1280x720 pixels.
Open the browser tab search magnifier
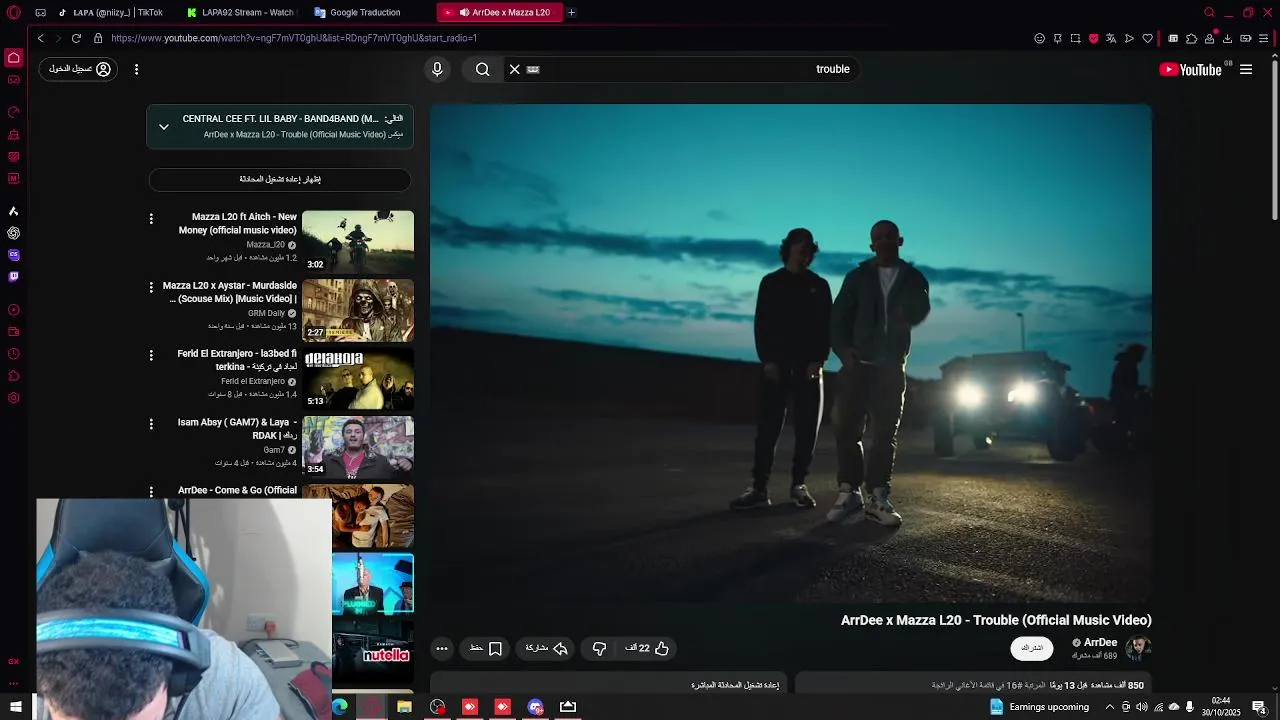point(1210,13)
